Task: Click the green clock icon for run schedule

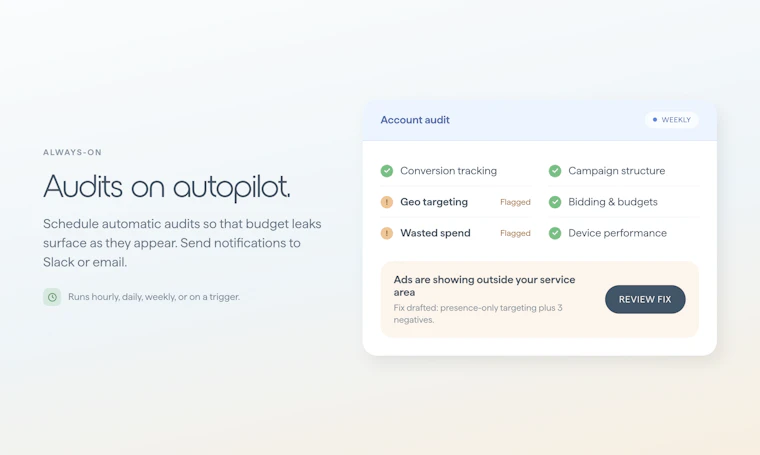Action: [x=52, y=297]
